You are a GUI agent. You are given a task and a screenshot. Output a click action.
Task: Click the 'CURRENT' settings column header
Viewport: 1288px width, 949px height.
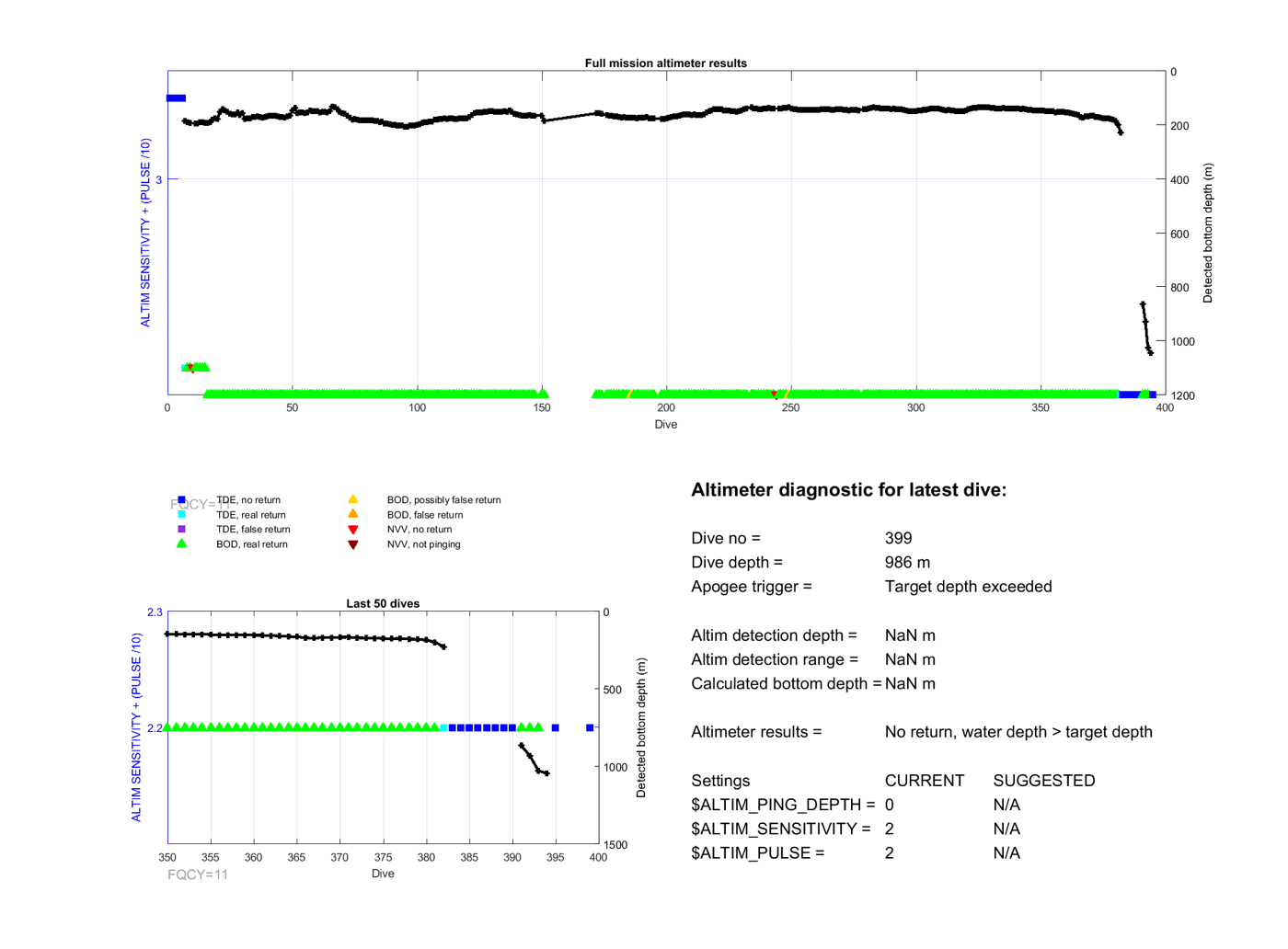click(x=925, y=781)
